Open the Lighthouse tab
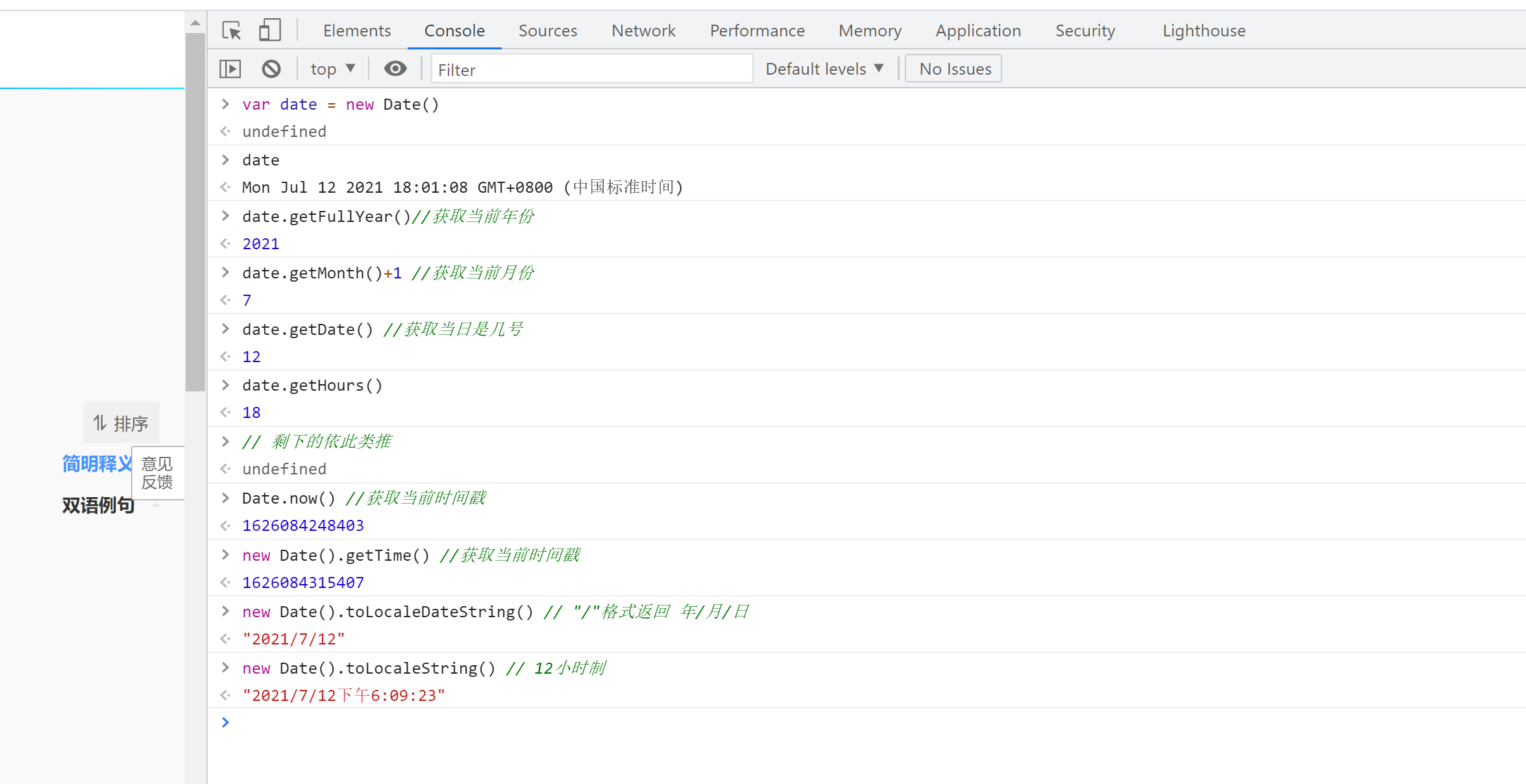This screenshot has width=1526, height=784. pos(1203,31)
